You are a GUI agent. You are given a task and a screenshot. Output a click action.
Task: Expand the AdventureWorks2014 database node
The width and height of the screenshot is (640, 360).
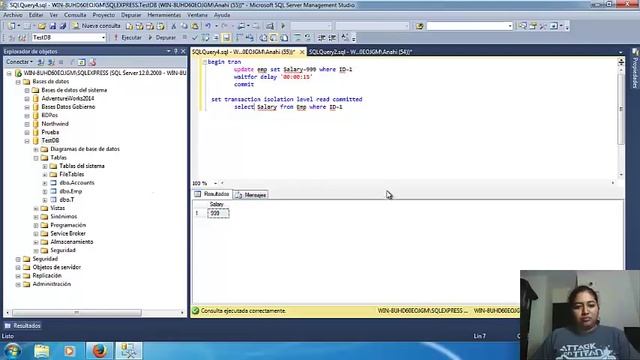point(27,99)
